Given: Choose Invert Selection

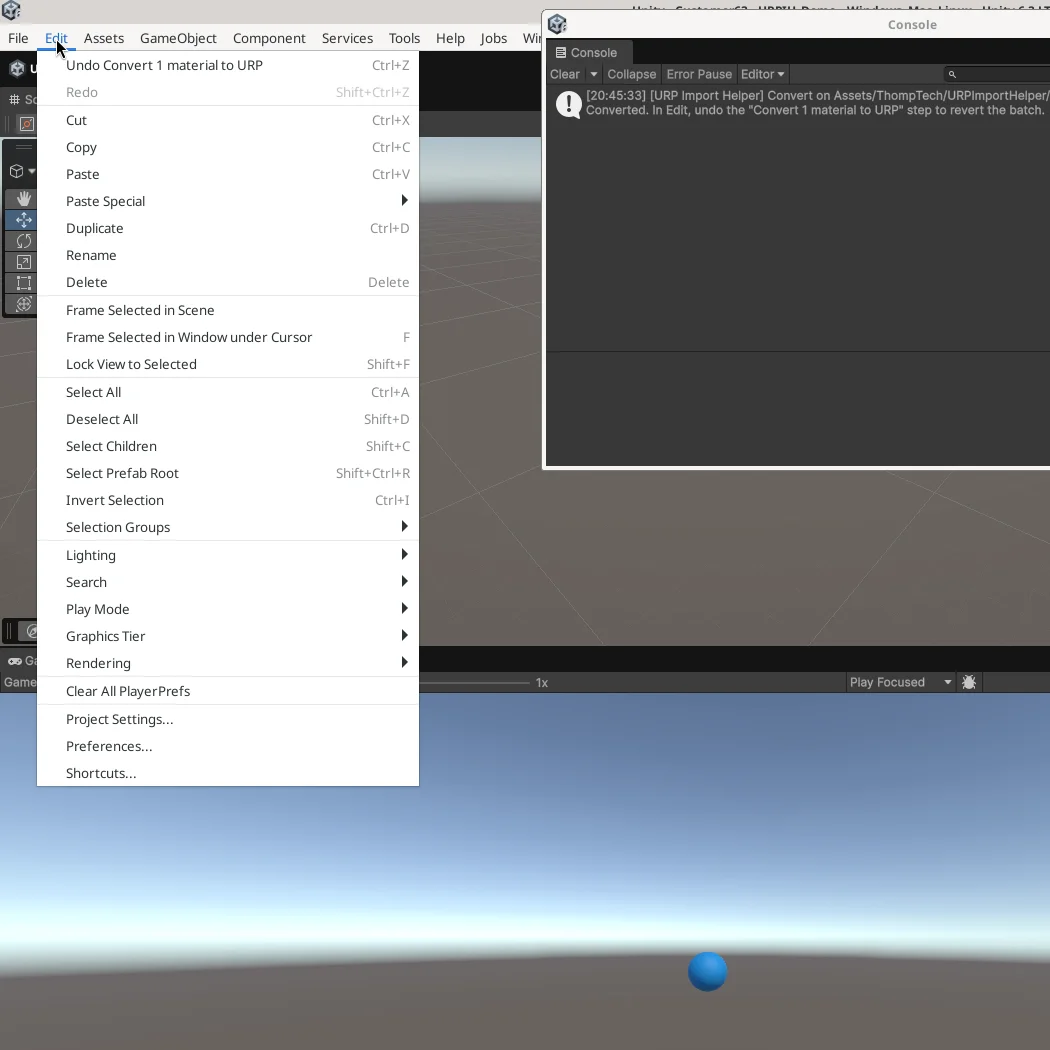Looking at the screenshot, I should point(228,500).
